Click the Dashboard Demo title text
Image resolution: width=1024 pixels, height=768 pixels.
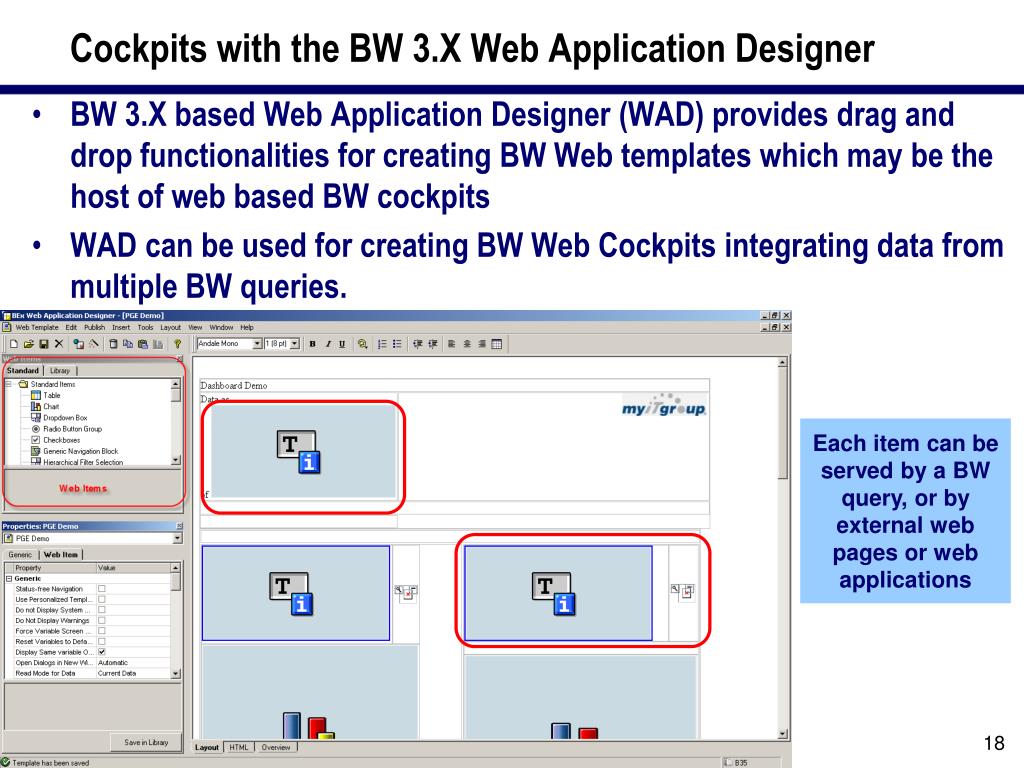pos(233,385)
